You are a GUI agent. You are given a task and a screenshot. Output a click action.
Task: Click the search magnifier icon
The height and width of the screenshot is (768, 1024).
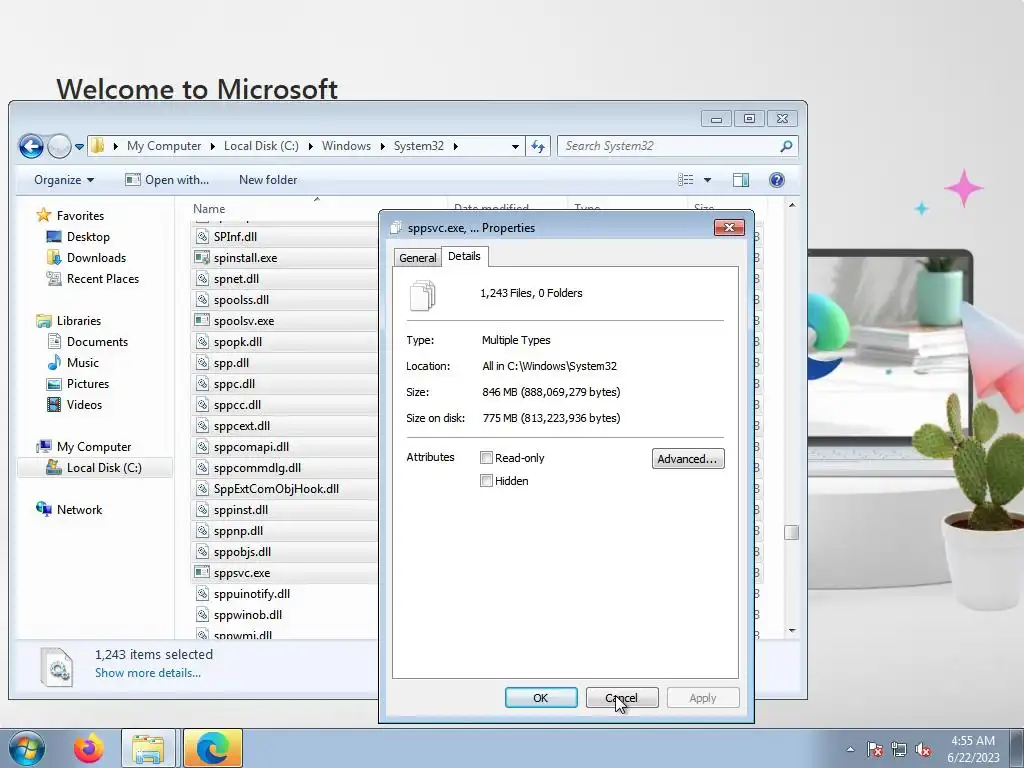786,146
